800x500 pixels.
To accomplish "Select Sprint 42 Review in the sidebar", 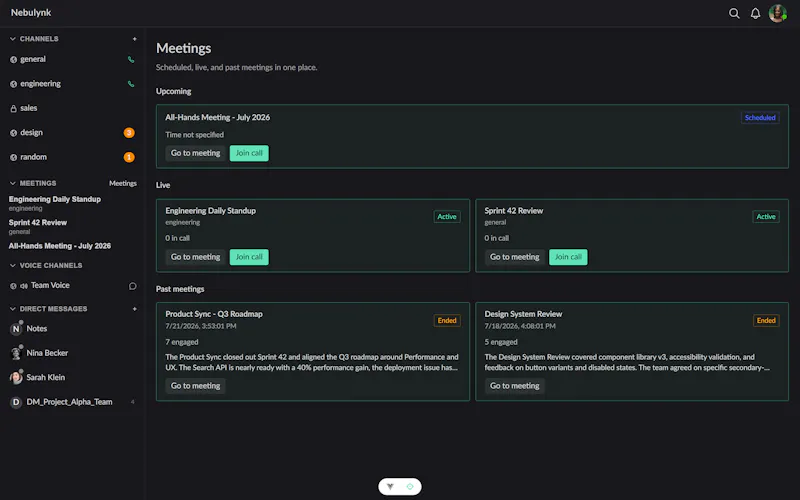I will pyautogui.click(x=38, y=227).
